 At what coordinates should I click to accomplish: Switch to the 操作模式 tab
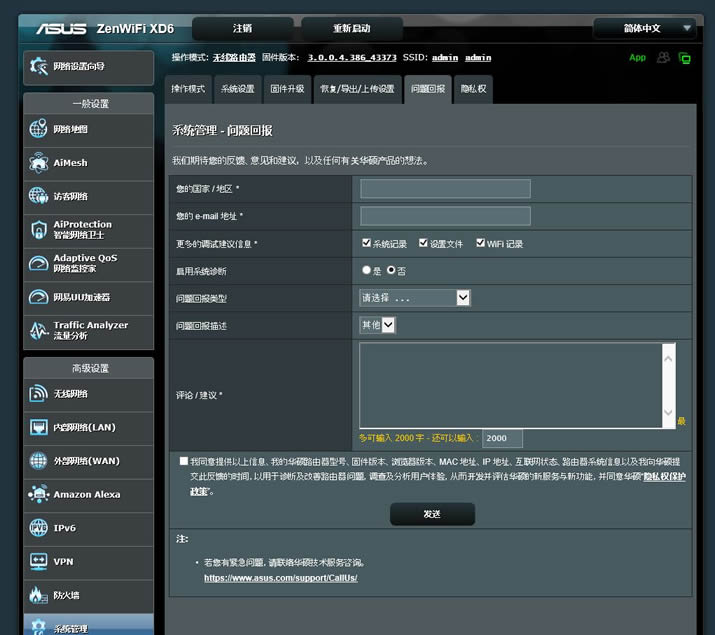[188, 89]
